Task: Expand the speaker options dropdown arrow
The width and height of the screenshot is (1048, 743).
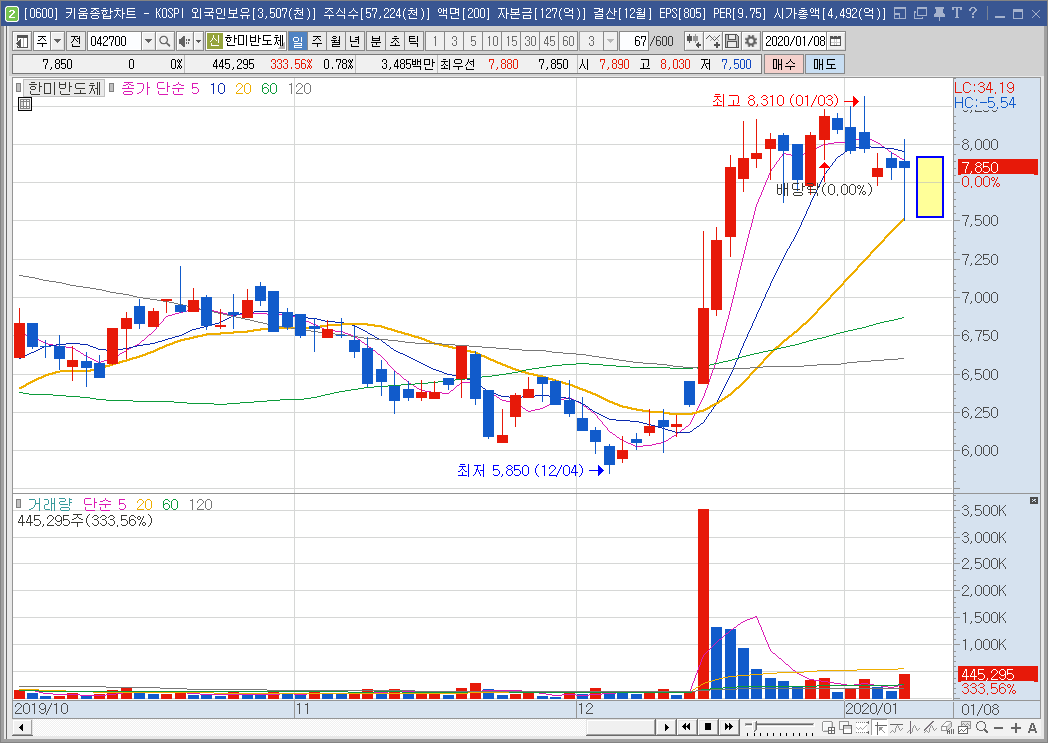Action: coord(198,41)
